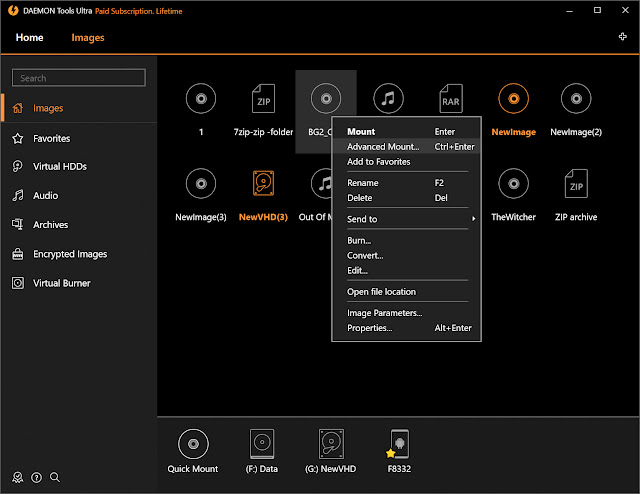Choose Delete from the context menu
This screenshot has height=494, width=640.
pyautogui.click(x=406, y=198)
